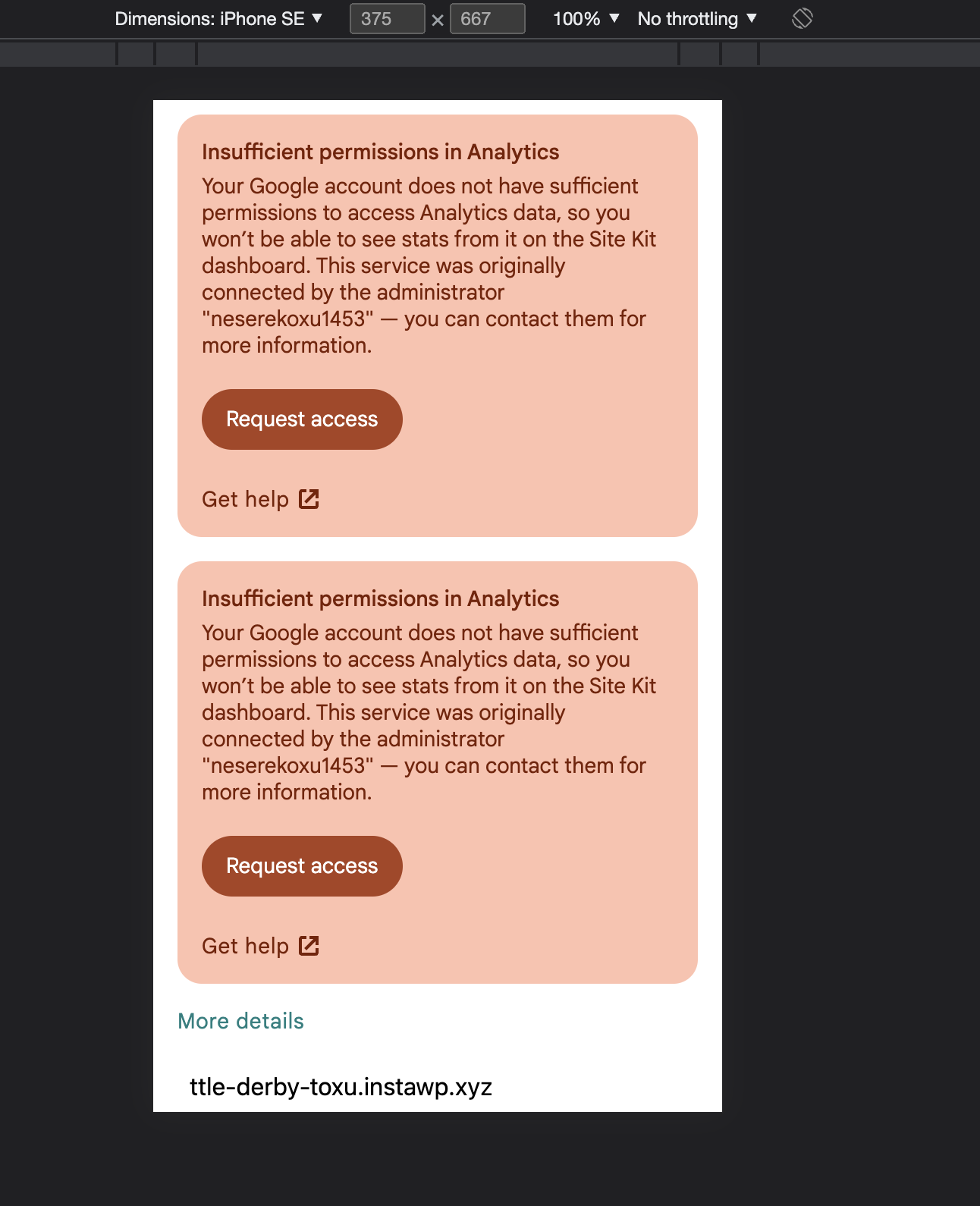
Task: Open the No throttling dropdown
Action: click(696, 18)
